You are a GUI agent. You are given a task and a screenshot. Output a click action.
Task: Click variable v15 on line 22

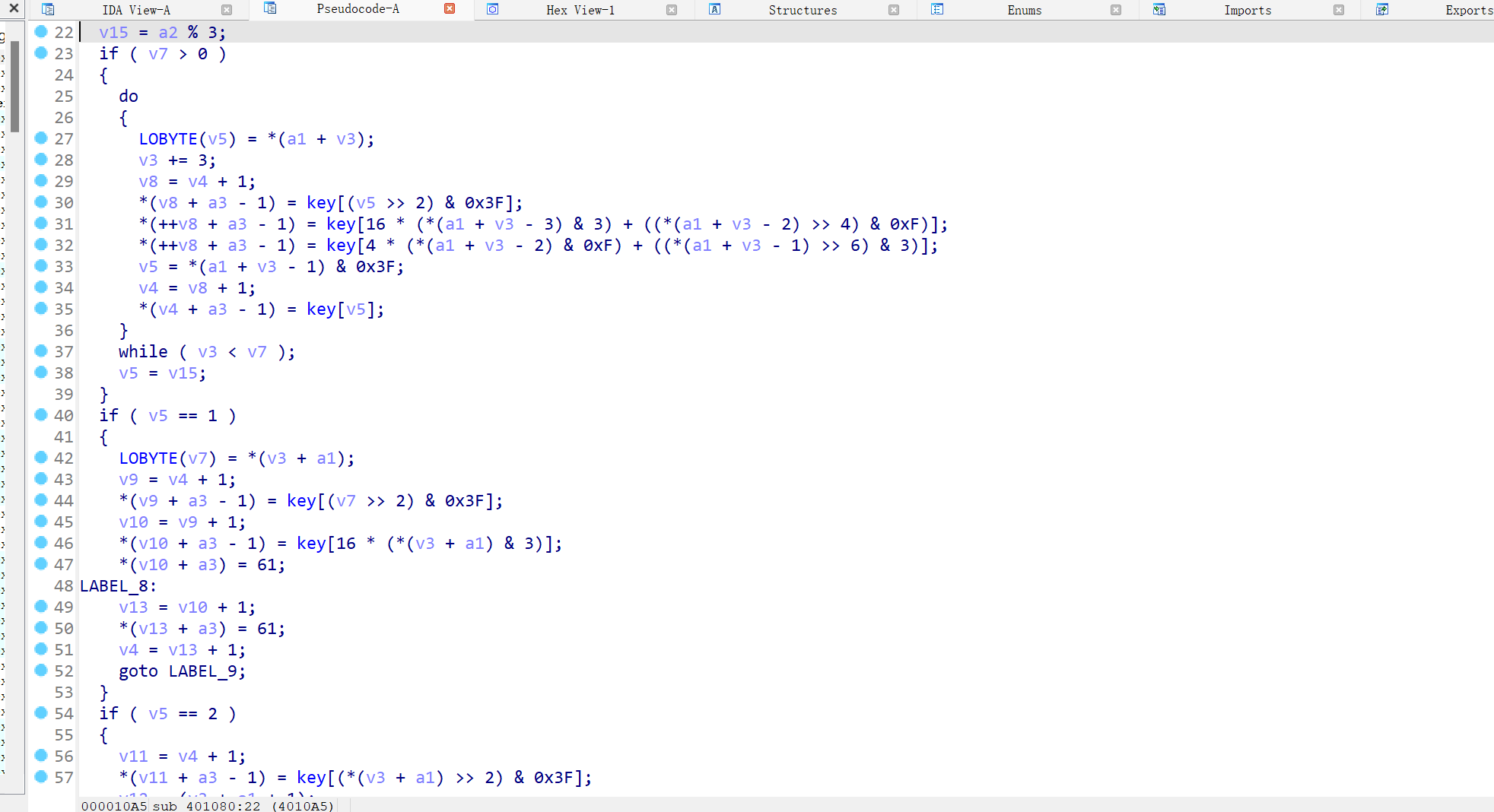pyautogui.click(x=113, y=33)
